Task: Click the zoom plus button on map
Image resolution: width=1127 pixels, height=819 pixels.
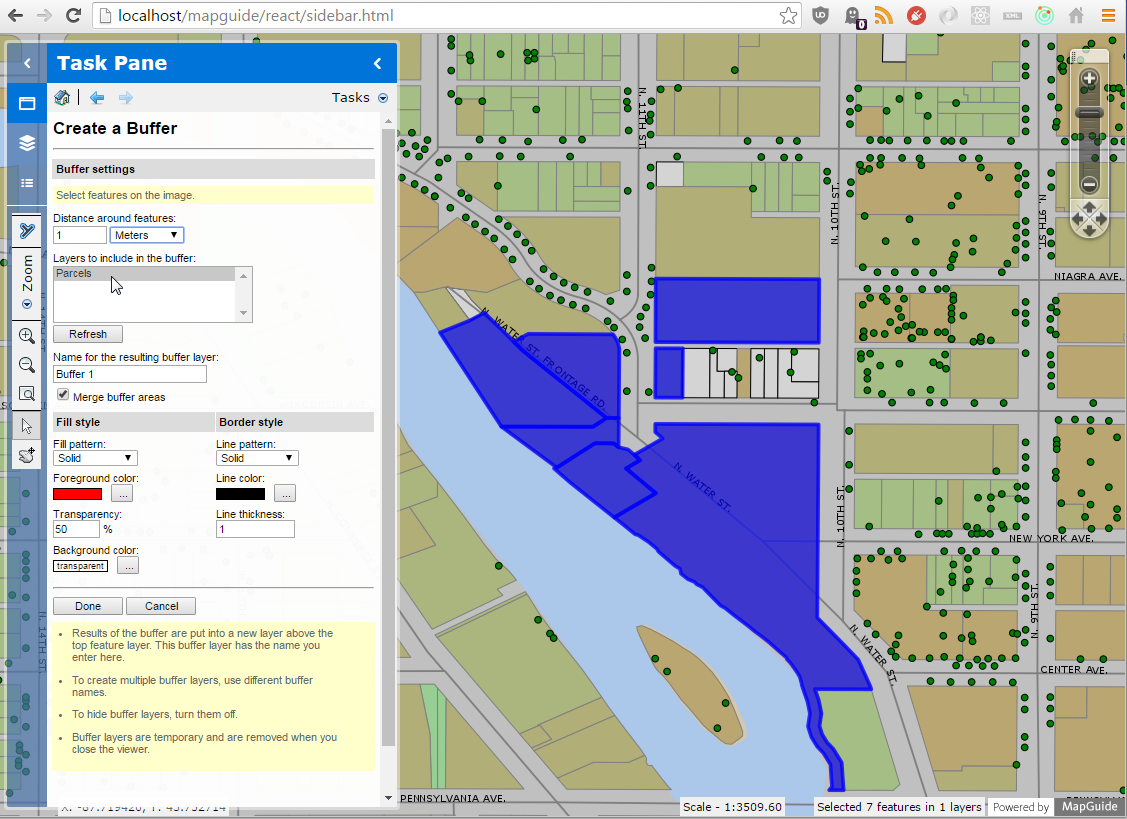Action: (1088, 79)
